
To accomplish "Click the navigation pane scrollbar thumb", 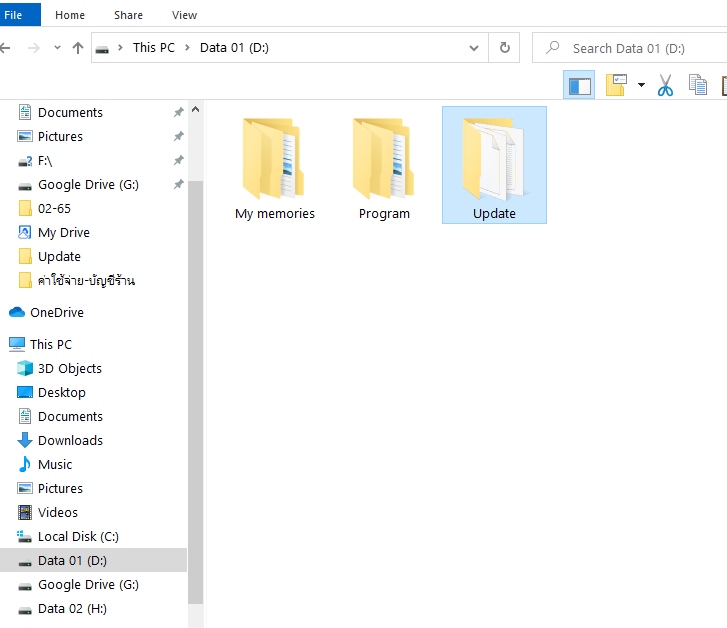I will [x=196, y=392].
